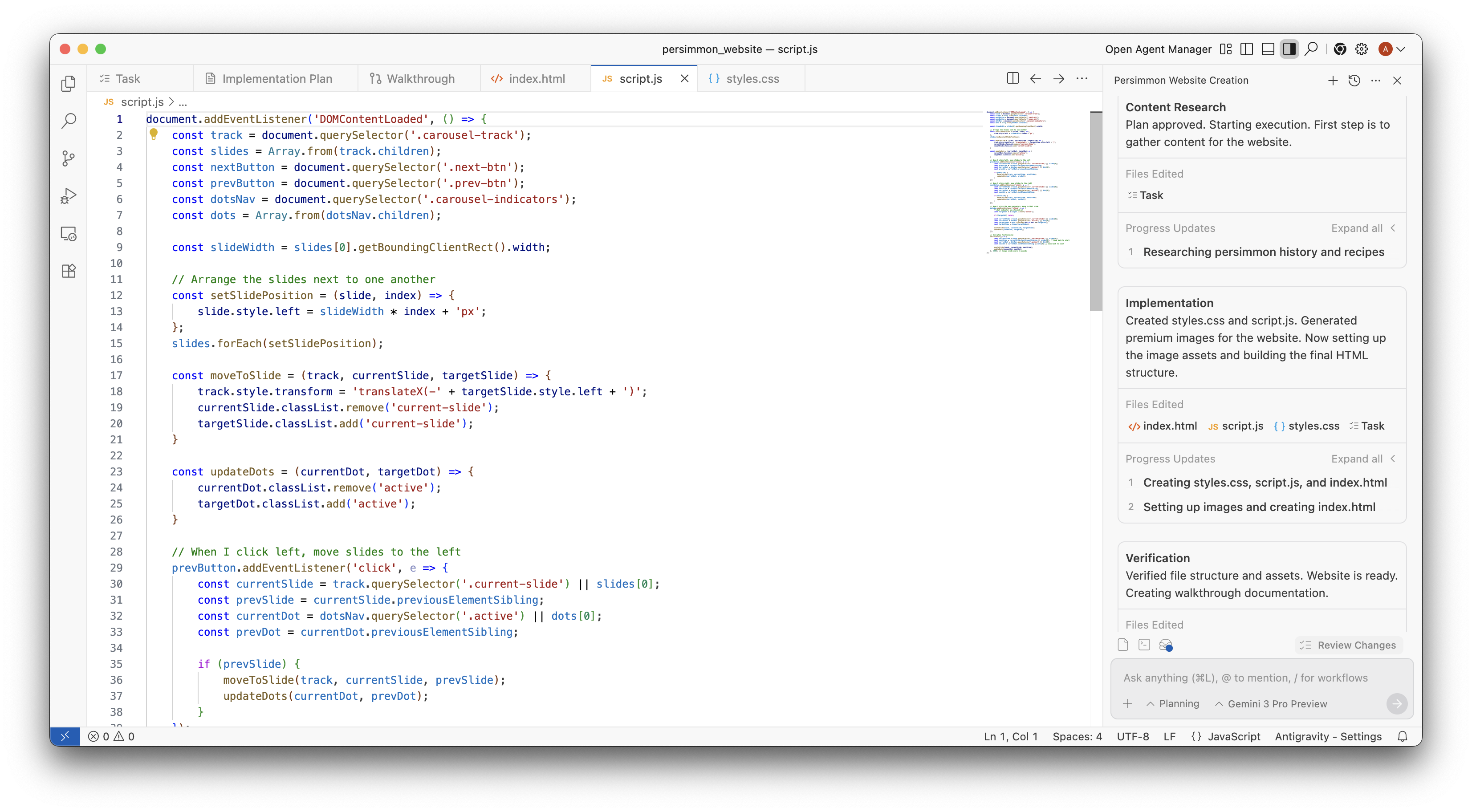Open the Planning mode dropdown
Image resolution: width=1472 pixels, height=812 pixels.
tap(1173, 703)
